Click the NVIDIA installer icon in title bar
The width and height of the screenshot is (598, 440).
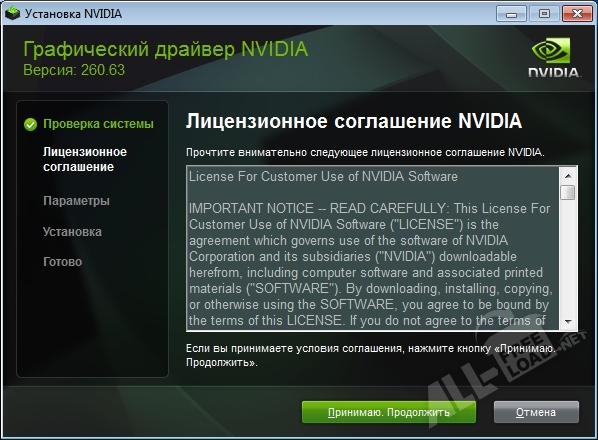[x=12, y=14]
